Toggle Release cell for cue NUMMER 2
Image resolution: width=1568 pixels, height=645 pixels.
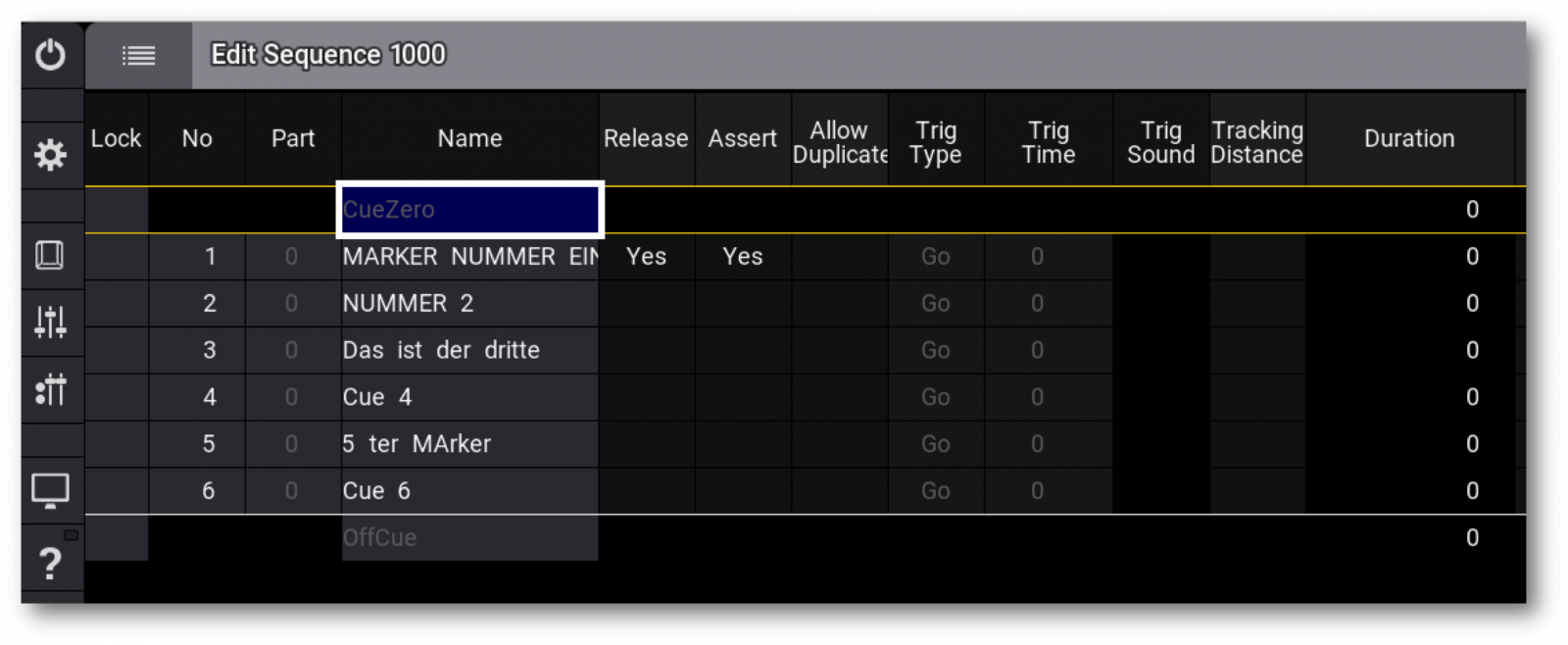pos(646,304)
